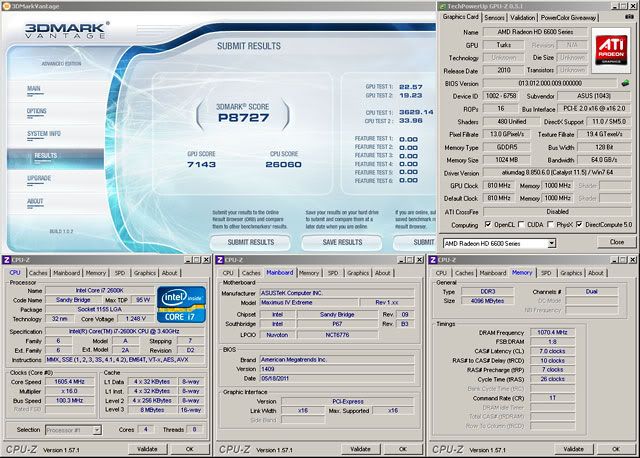The height and width of the screenshot is (458, 640).
Task: Open the Sensors tab in GPU-Z
Action: pyautogui.click(x=494, y=18)
